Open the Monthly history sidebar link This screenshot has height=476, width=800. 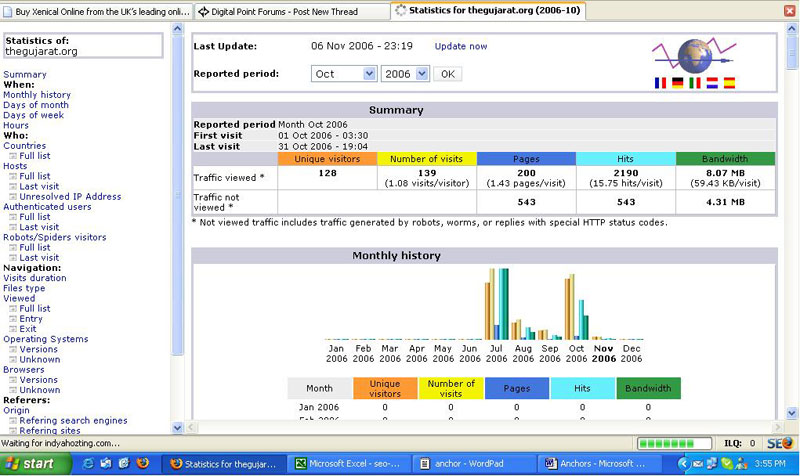tap(37, 95)
